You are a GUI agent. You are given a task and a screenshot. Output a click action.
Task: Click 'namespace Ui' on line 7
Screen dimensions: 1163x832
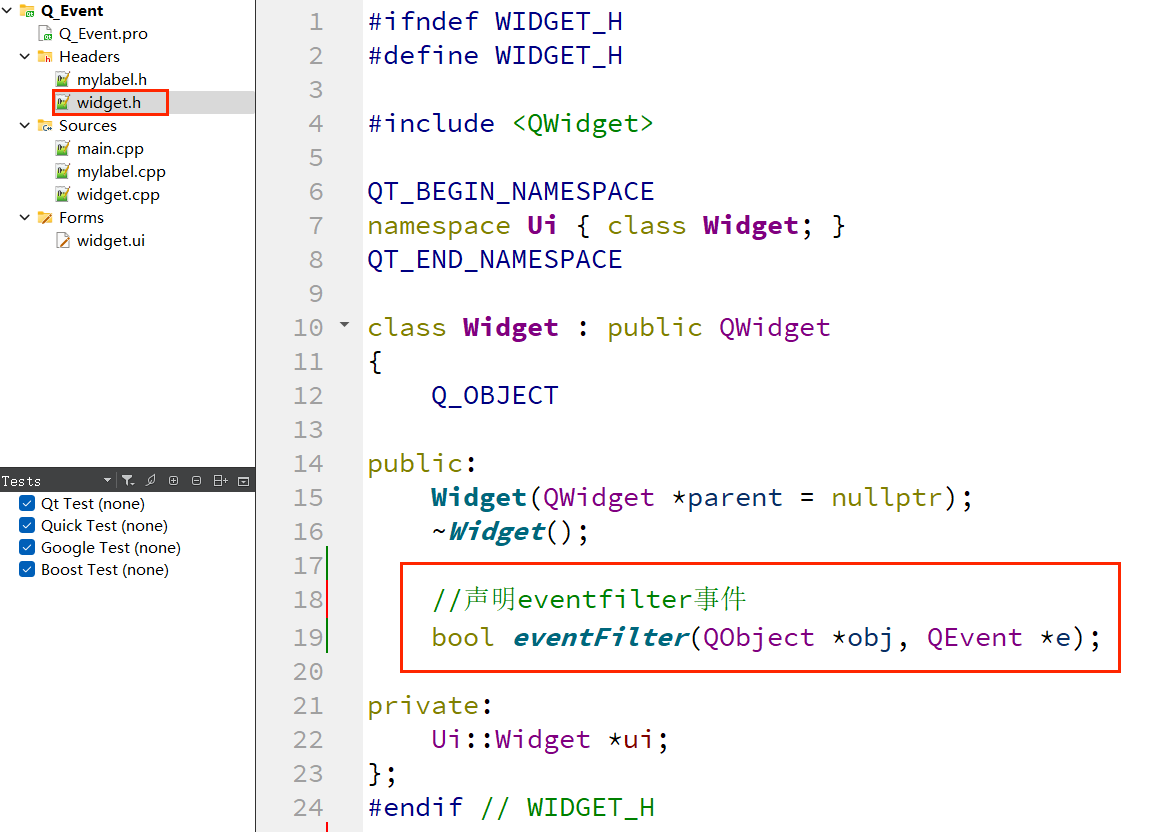tap(462, 225)
